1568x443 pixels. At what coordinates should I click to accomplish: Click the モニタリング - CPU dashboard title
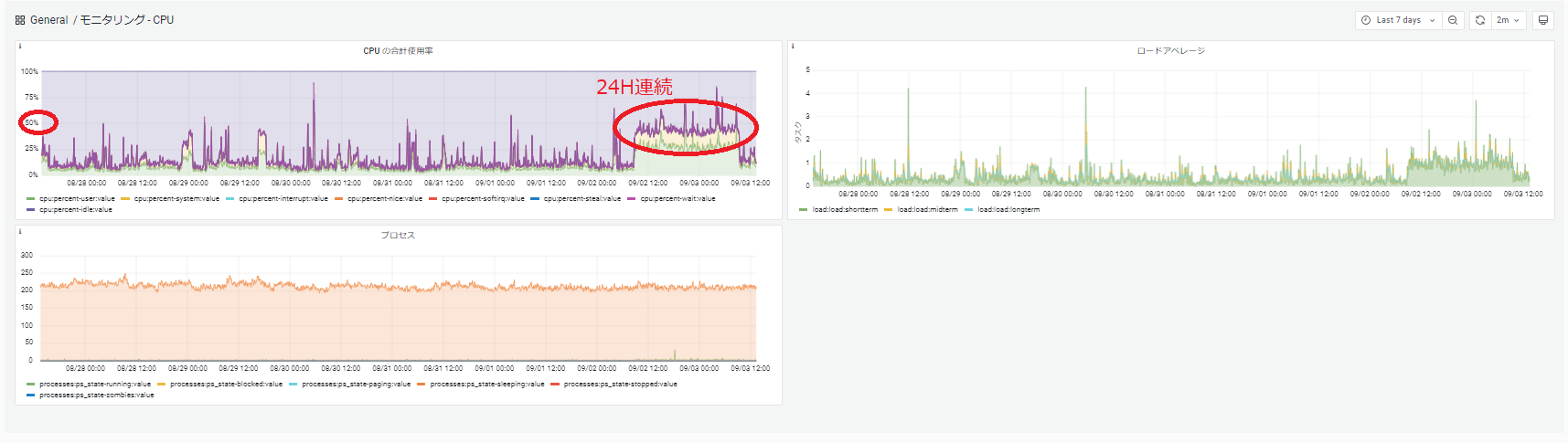click(127, 20)
